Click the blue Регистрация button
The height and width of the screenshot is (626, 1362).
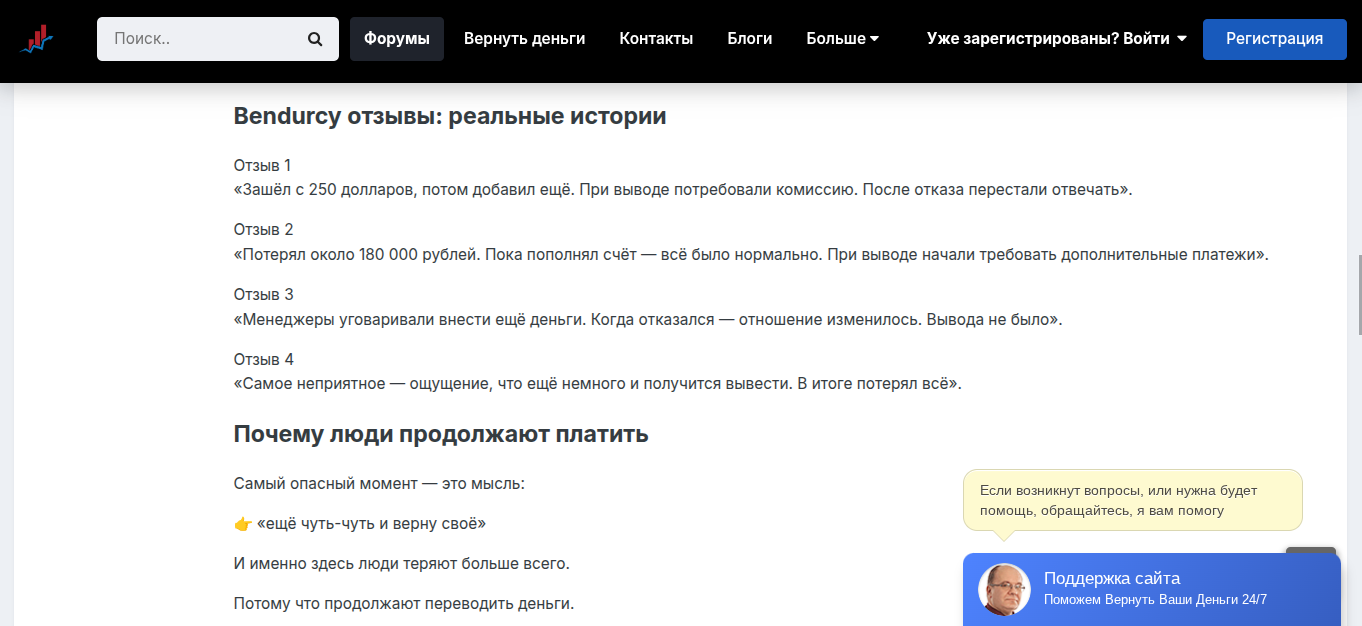tap(1274, 39)
